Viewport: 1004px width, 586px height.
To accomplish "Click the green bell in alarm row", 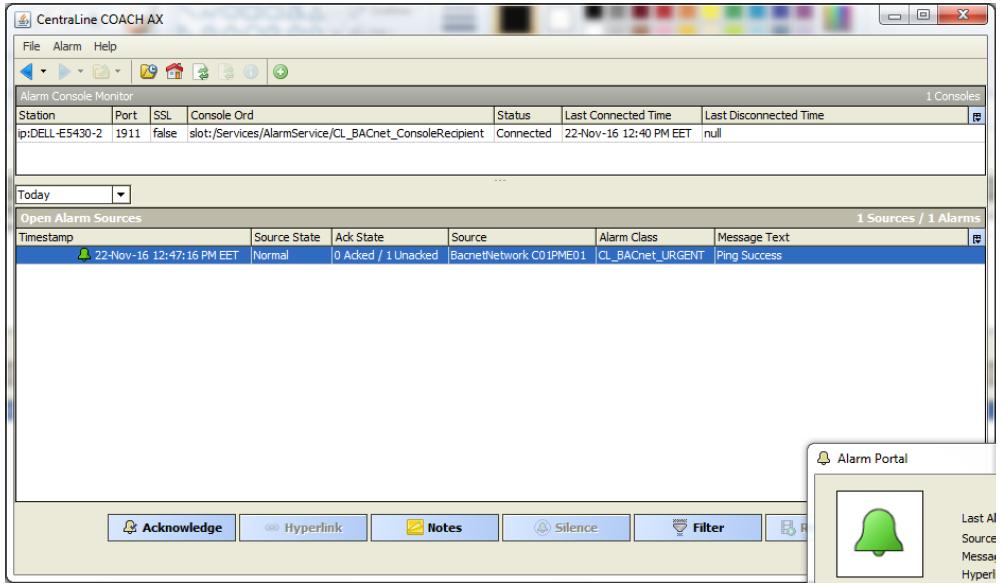I will point(84,254).
